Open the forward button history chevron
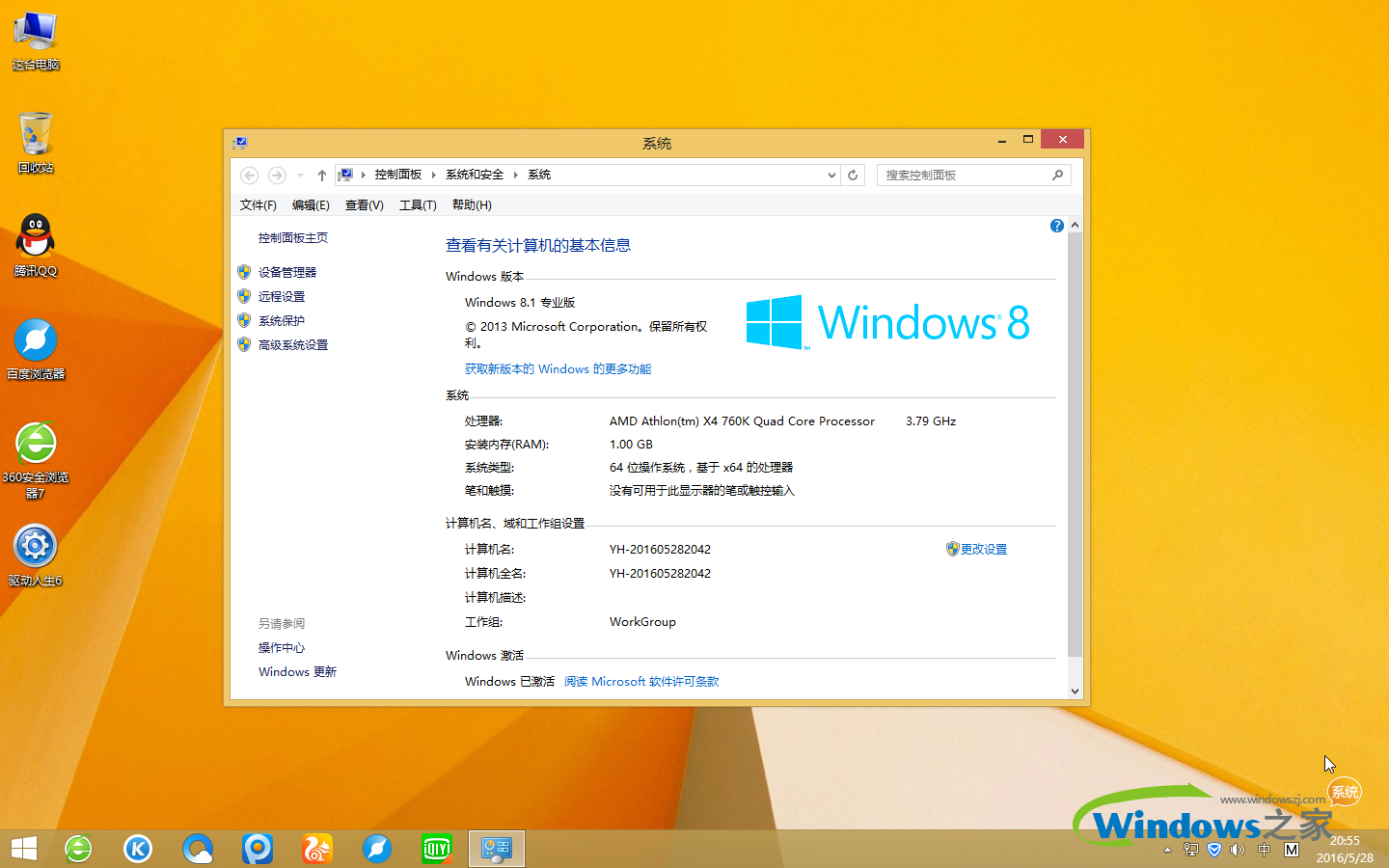The height and width of the screenshot is (868, 1389). (x=301, y=175)
